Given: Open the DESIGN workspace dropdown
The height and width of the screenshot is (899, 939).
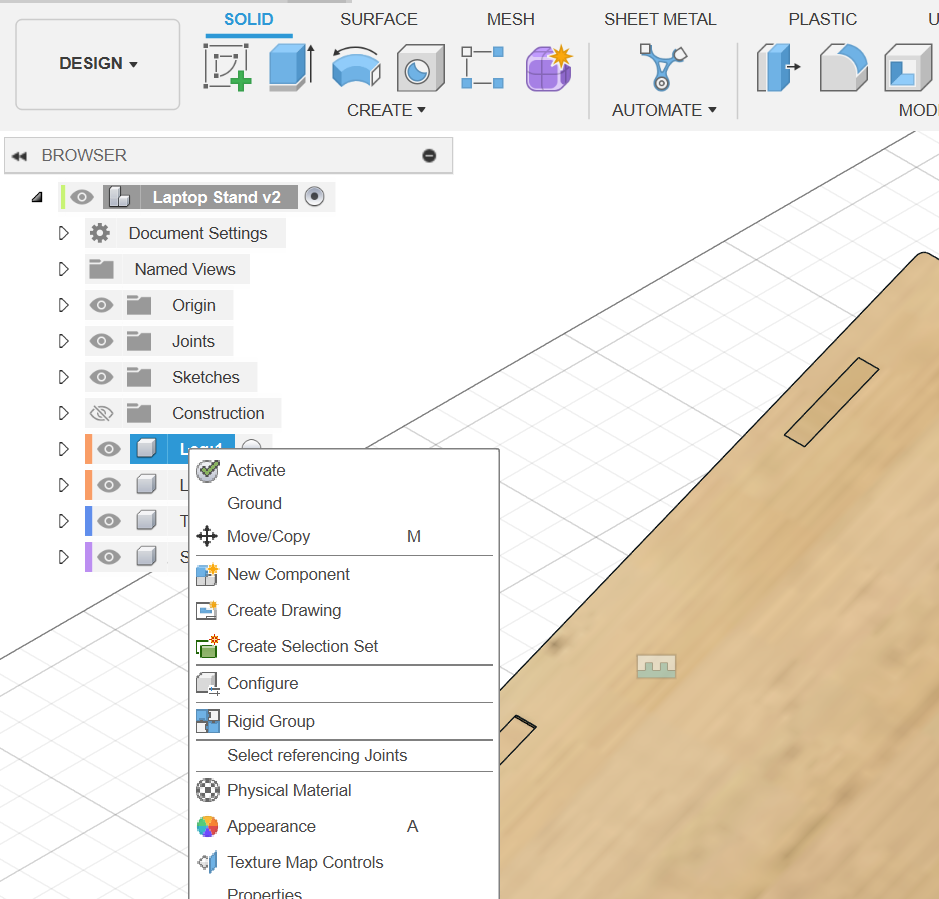Looking at the screenshot, I should coord(98,63).
